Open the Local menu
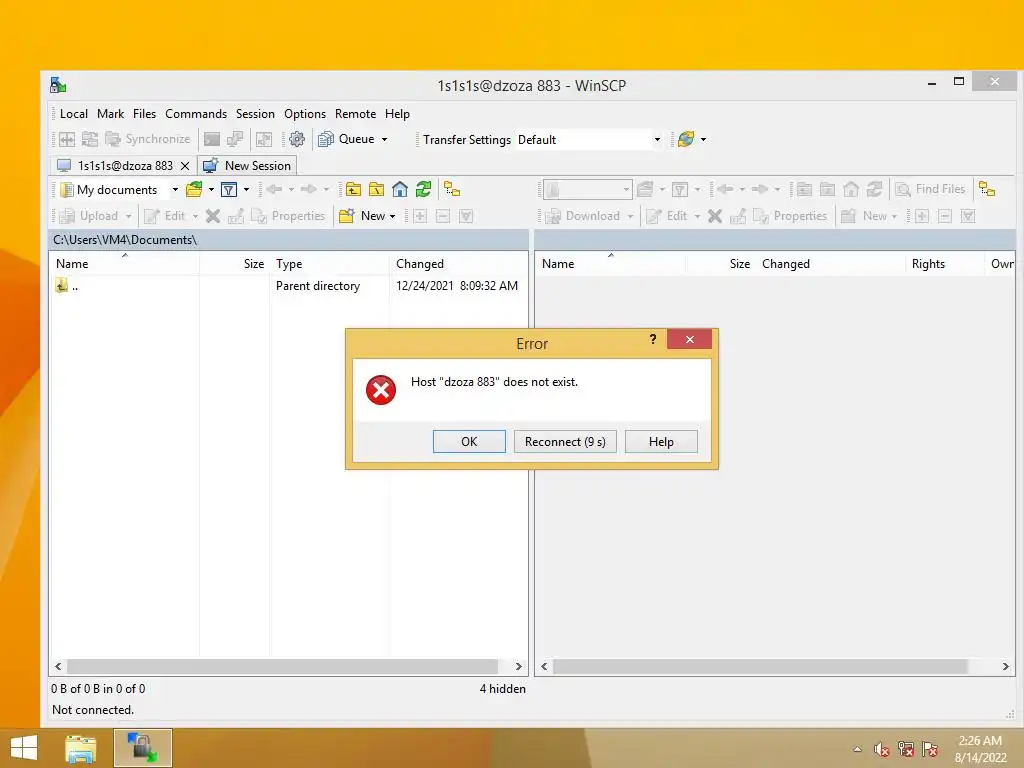Viewport: 1024px width, 768px height. [x=74, y=114]
